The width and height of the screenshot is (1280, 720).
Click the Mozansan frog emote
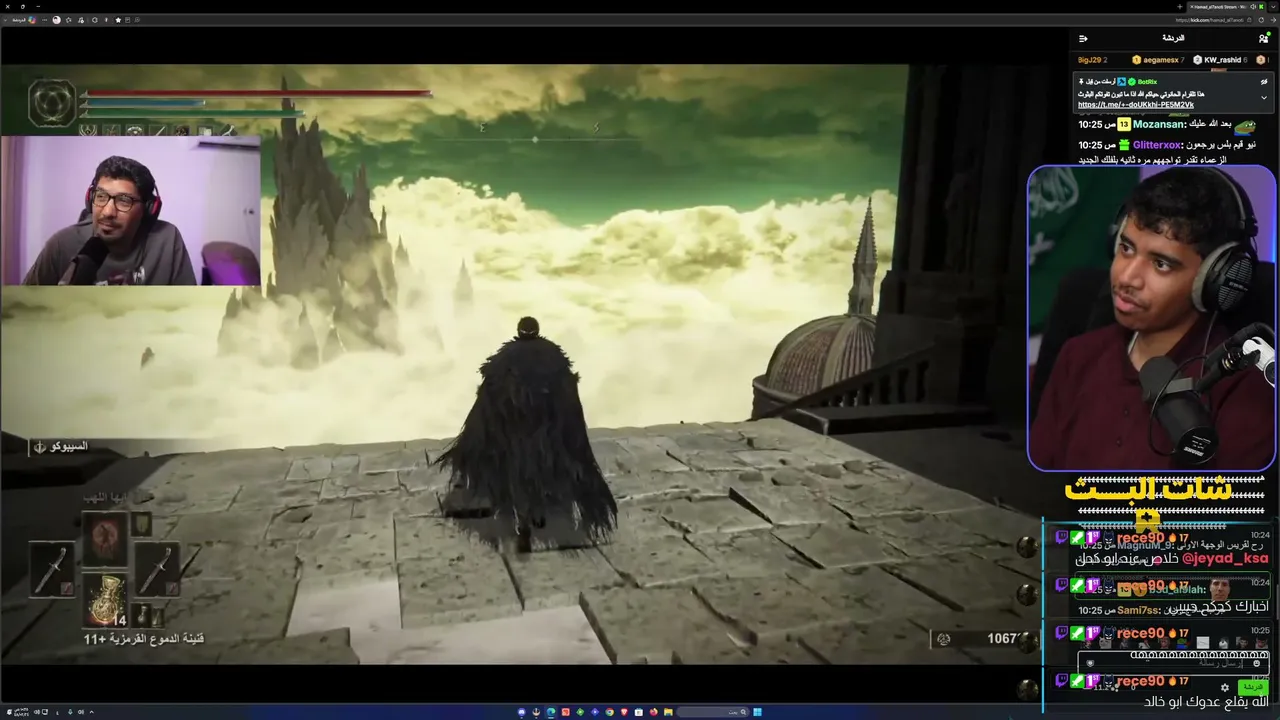coord(1245,126)
